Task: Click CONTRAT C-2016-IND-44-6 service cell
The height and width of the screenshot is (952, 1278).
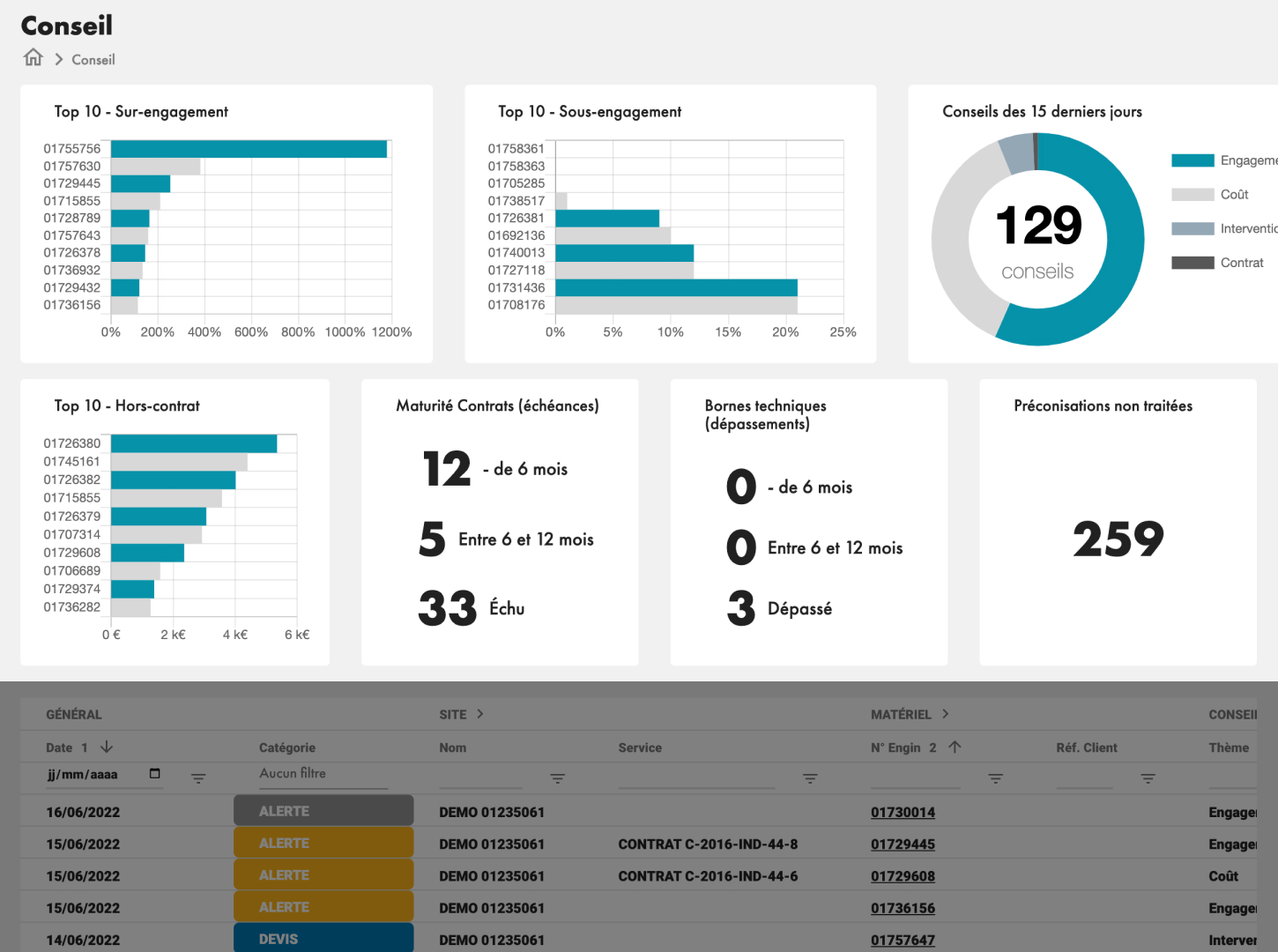Action: (x=708, y=876)
